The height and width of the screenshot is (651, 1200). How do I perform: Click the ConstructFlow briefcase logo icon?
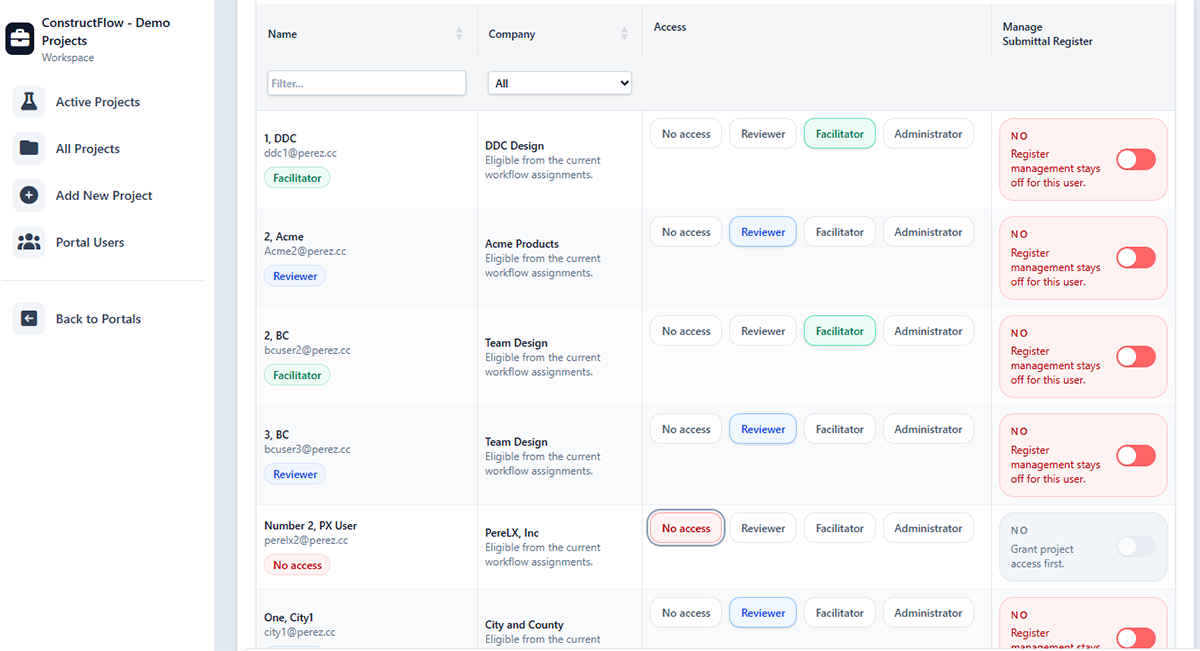coord(20,40)
